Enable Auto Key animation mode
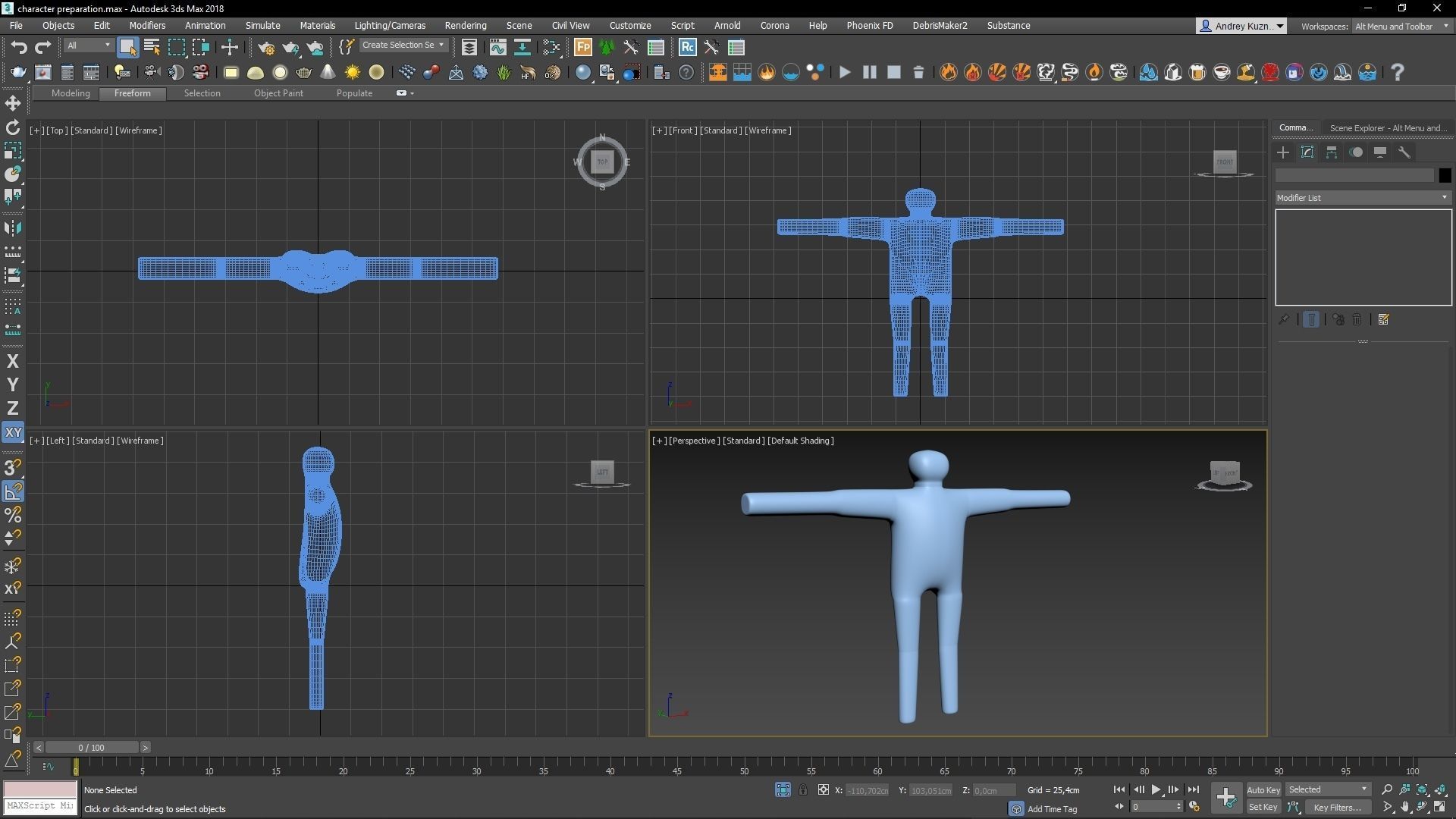Viewport: 1456px width, 819px height. (x=1263, y=789)
